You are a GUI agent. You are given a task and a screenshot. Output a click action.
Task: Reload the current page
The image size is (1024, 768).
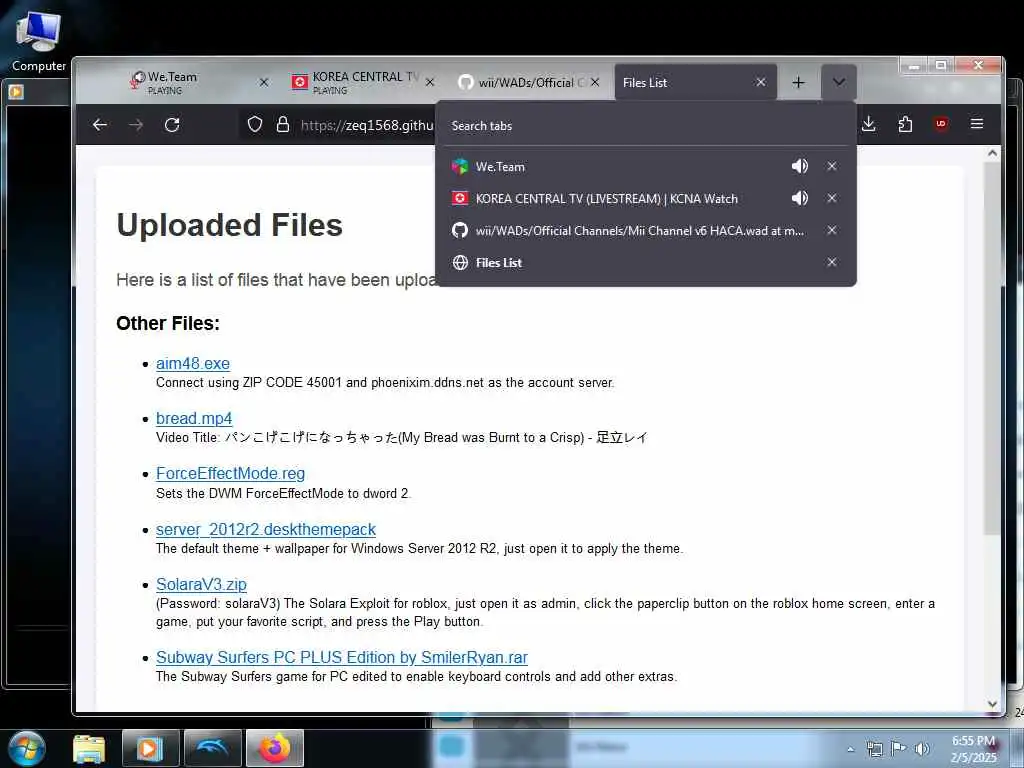172,125
